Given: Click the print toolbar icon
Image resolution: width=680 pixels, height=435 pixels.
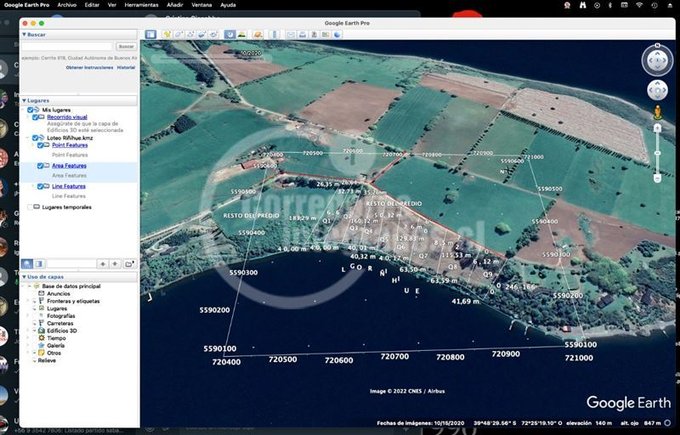Looking at the screenshot, I should click(302, 34).
